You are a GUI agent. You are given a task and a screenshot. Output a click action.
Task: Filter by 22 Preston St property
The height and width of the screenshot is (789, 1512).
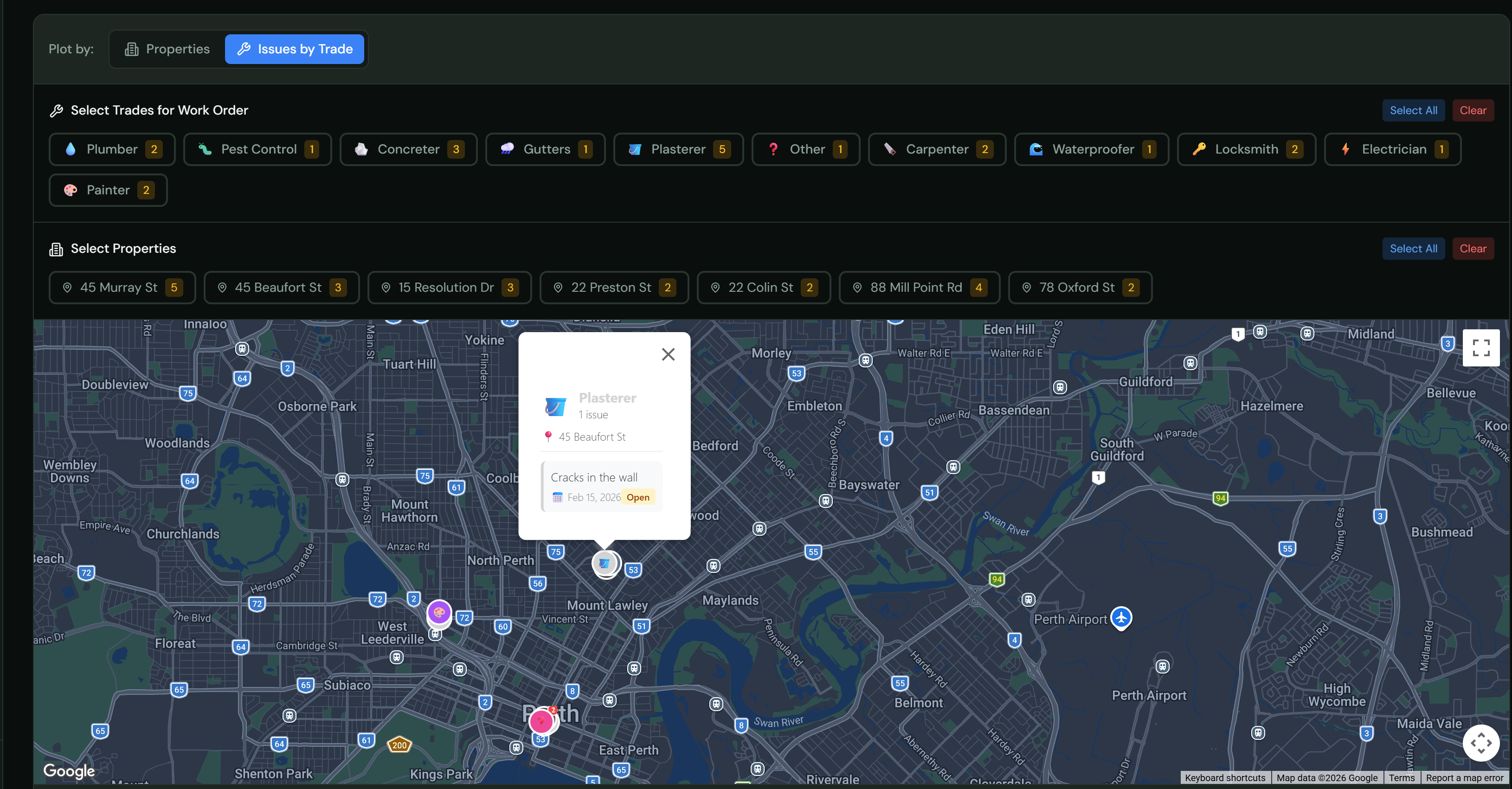point(614,288)
